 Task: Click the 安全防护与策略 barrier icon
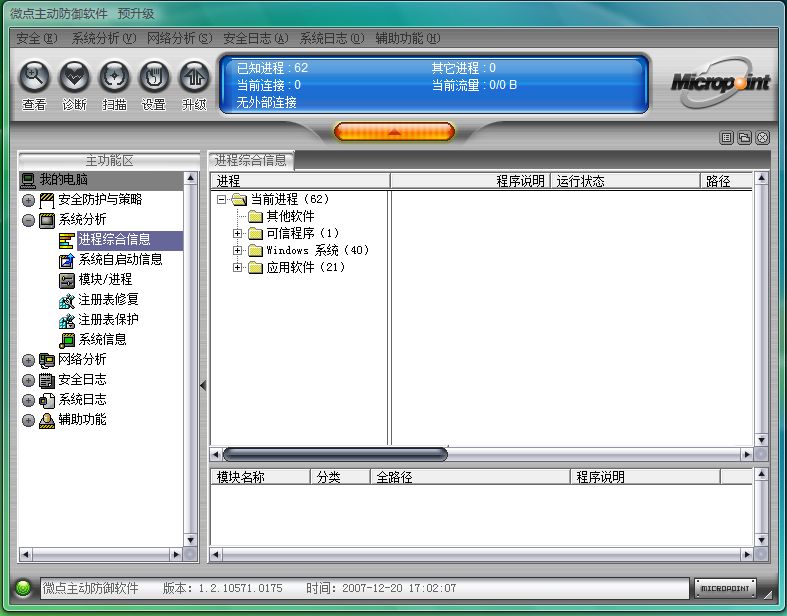point(47,200)
